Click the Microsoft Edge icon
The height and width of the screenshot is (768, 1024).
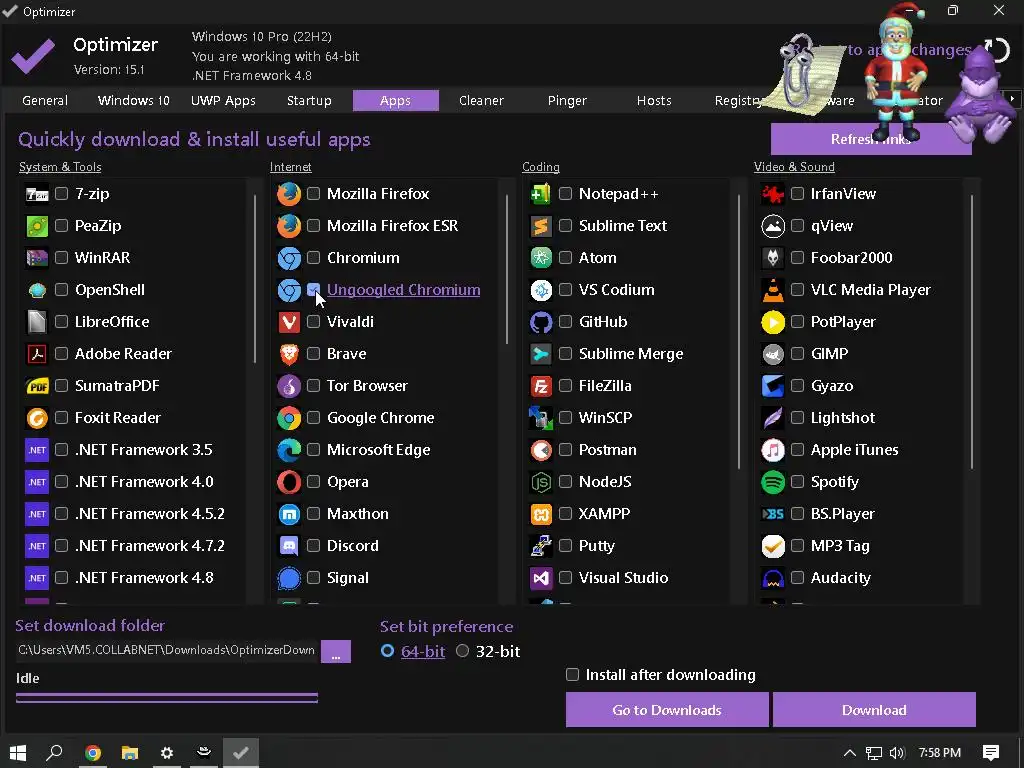coord(289,450)
